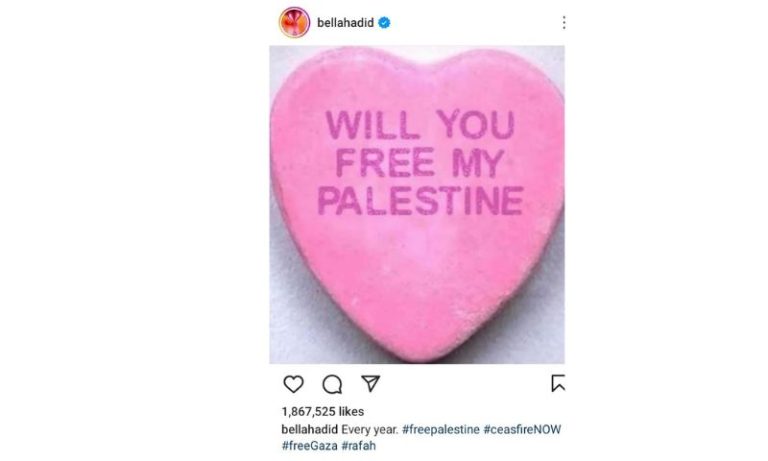This screenshot has width=768, height=461.
Task: Click the 'Every year.' caption text
Action: 370,430
